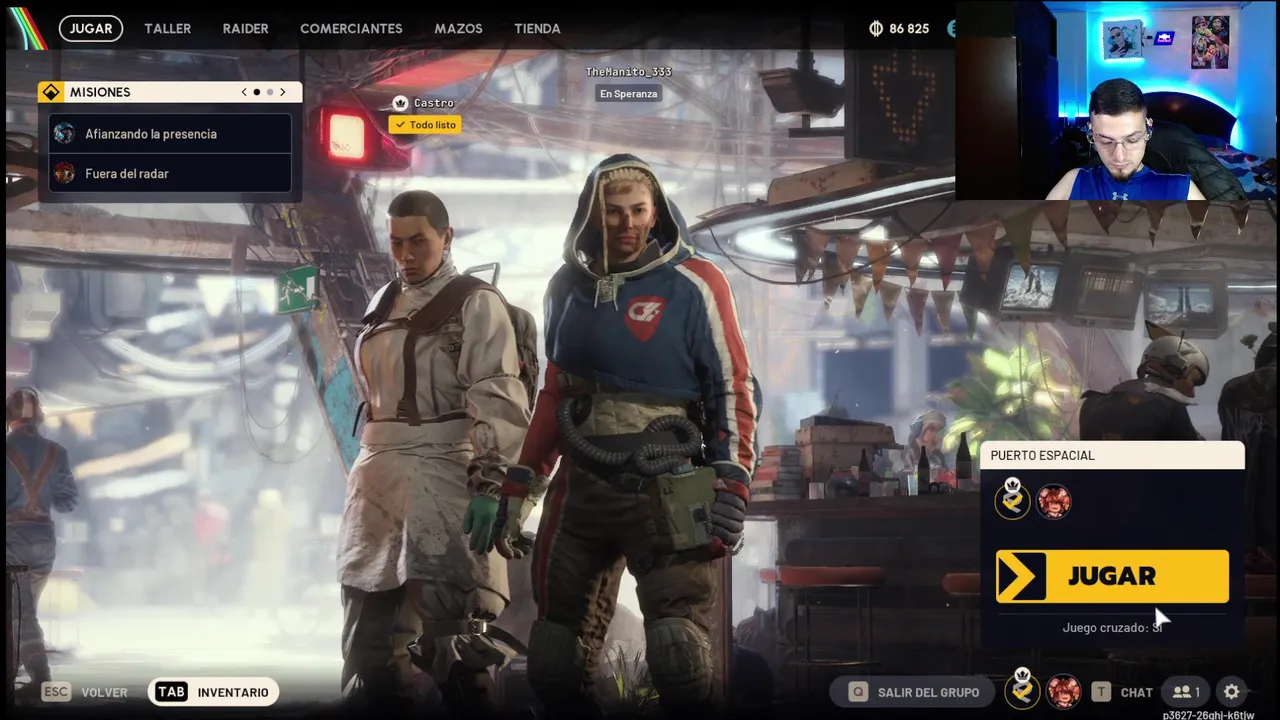Image resolution: width=1280 pixels, height=720 pixels.
Task: Click the MISIONES panel title
Action: 100,92
